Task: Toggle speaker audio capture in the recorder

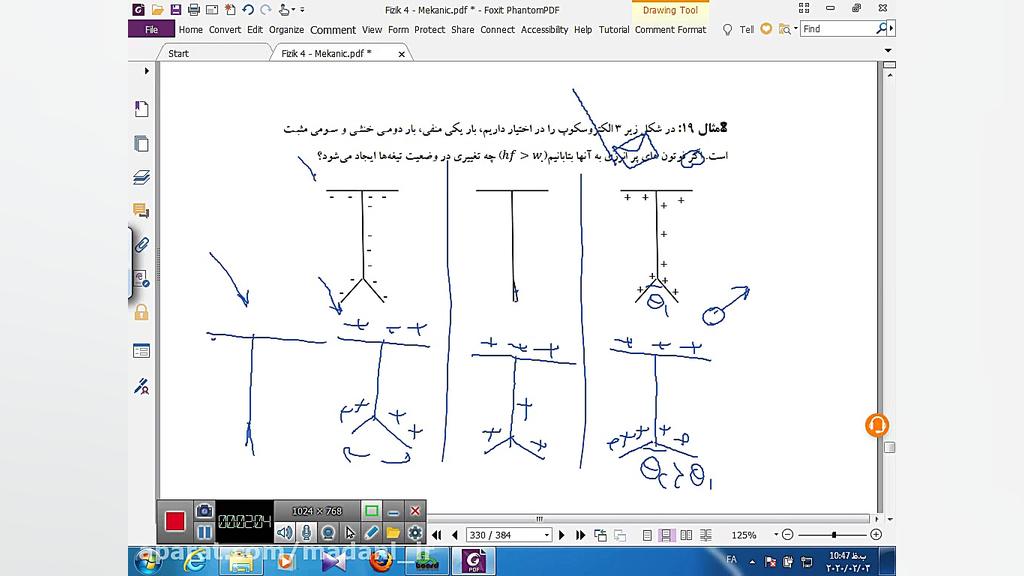Action: point(286,533)
